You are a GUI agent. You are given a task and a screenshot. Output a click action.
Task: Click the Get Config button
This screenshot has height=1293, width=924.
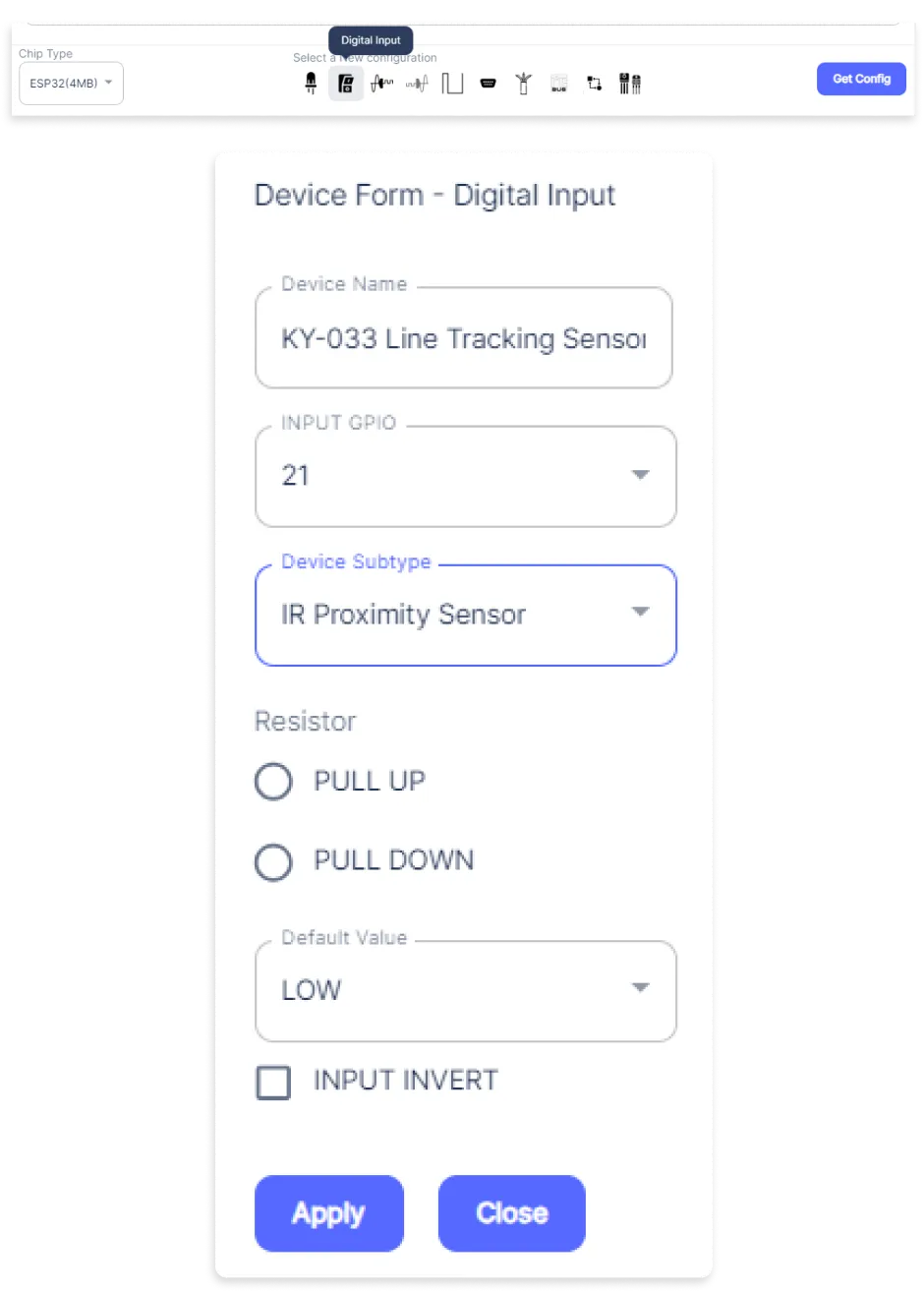point(861,79)
